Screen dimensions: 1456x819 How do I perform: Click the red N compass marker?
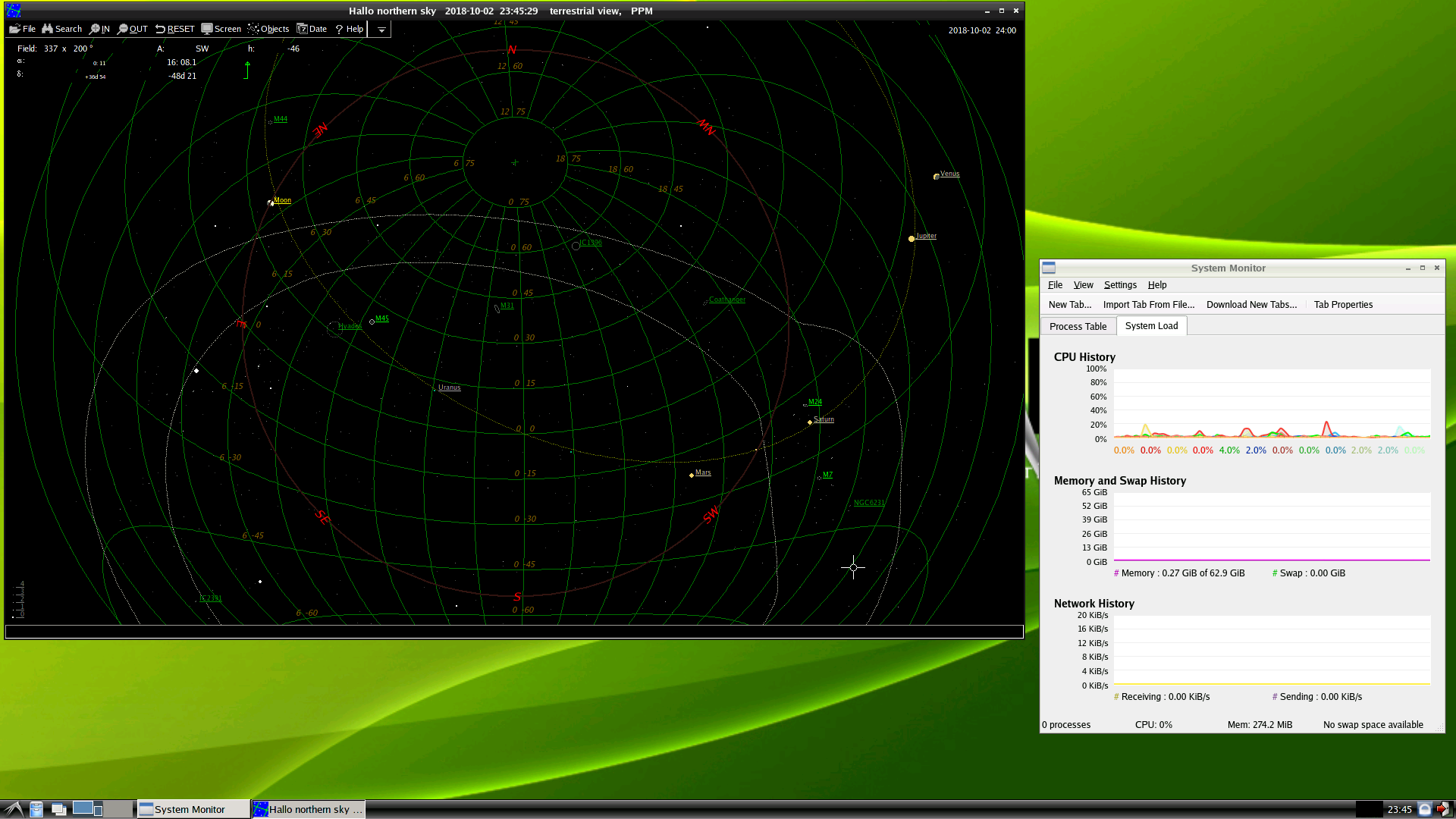(x=512, y=50)
